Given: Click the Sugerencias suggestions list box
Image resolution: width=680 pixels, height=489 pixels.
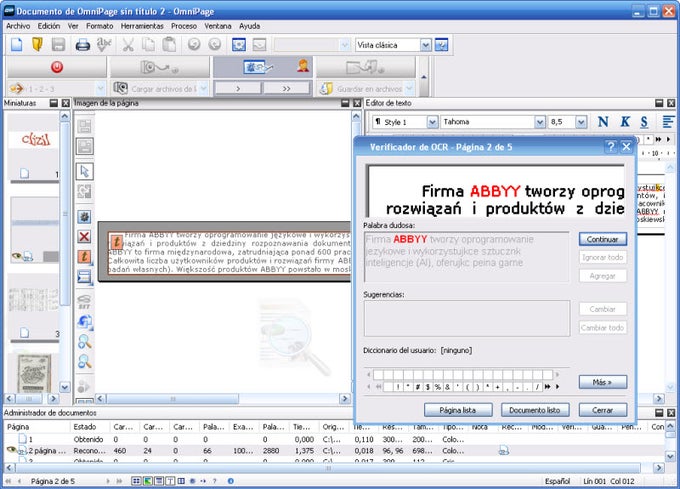Looking at the screenshot, I should [467, 318].
